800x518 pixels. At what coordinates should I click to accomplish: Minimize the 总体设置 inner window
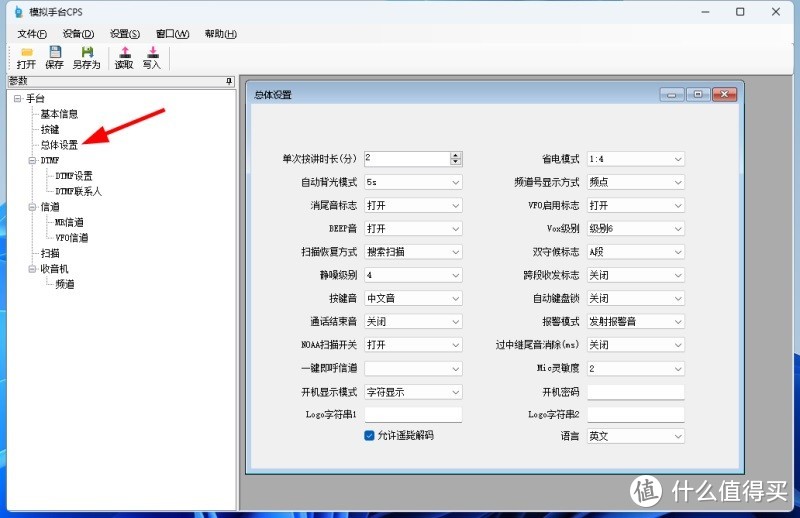pos(672,95)
